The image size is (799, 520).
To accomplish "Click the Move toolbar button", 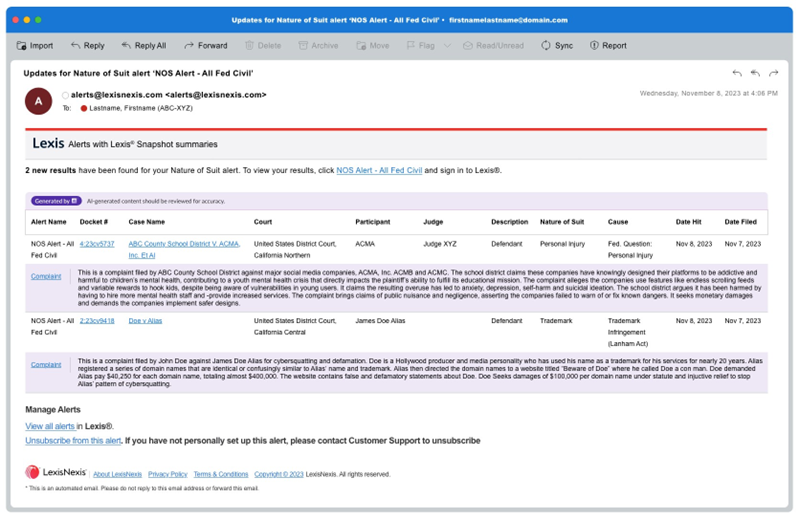I will point(372,45).
